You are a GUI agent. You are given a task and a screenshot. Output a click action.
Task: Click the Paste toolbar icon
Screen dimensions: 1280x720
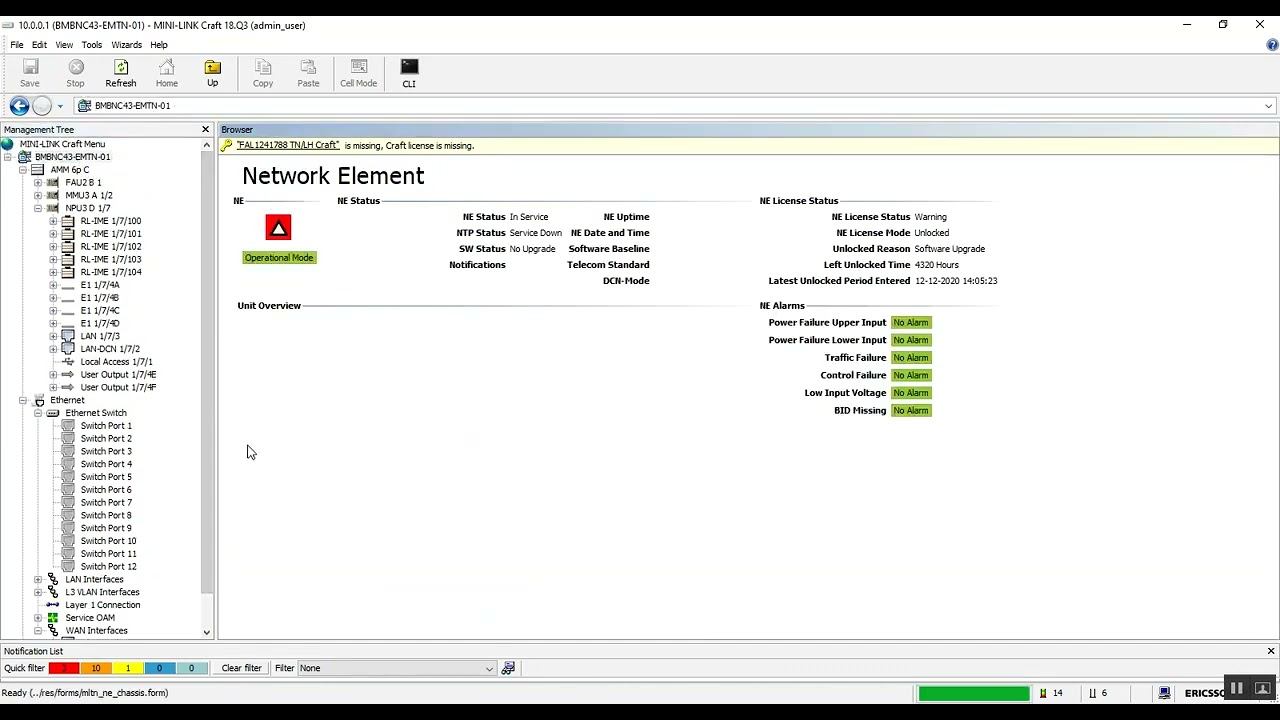(x=308, y=73)
